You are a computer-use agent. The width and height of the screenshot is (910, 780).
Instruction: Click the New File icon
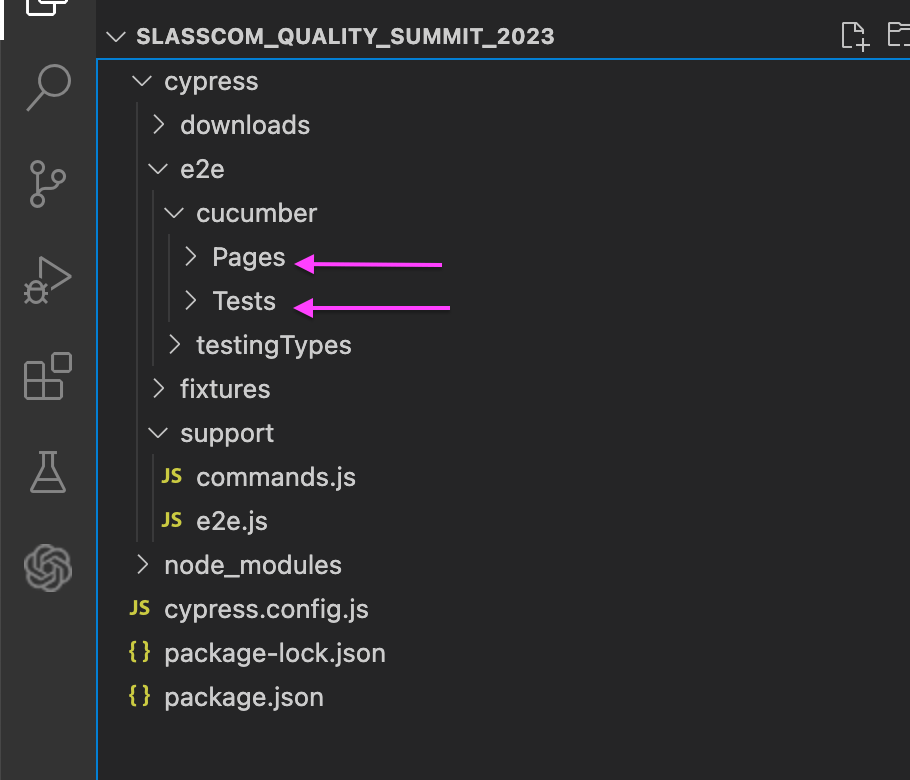[x=855, y=35]
